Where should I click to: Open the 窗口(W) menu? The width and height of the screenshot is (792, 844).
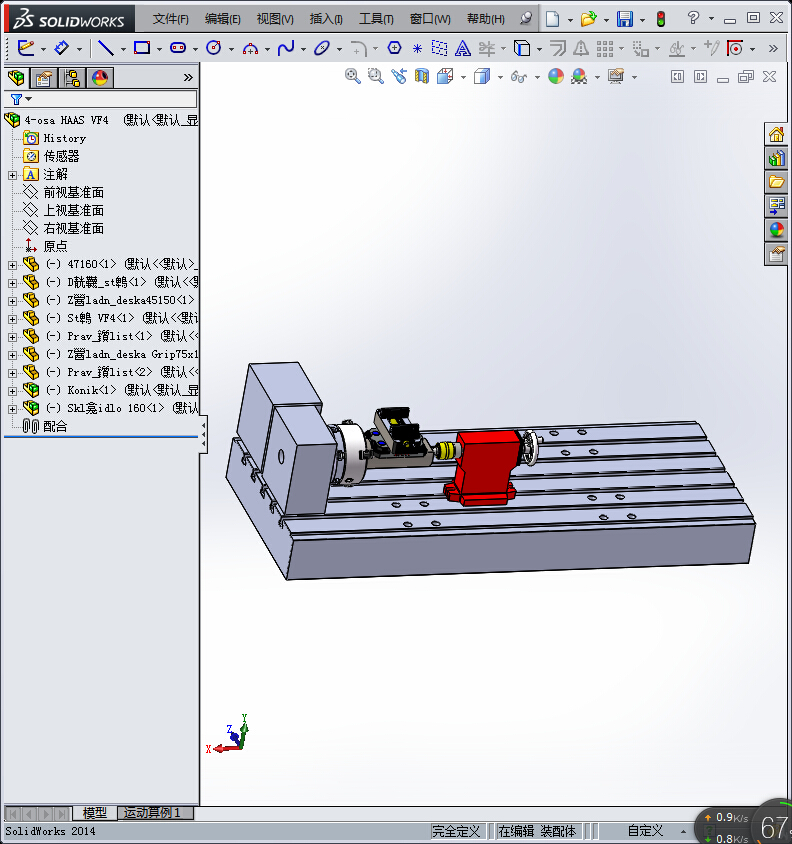point(430,19)
